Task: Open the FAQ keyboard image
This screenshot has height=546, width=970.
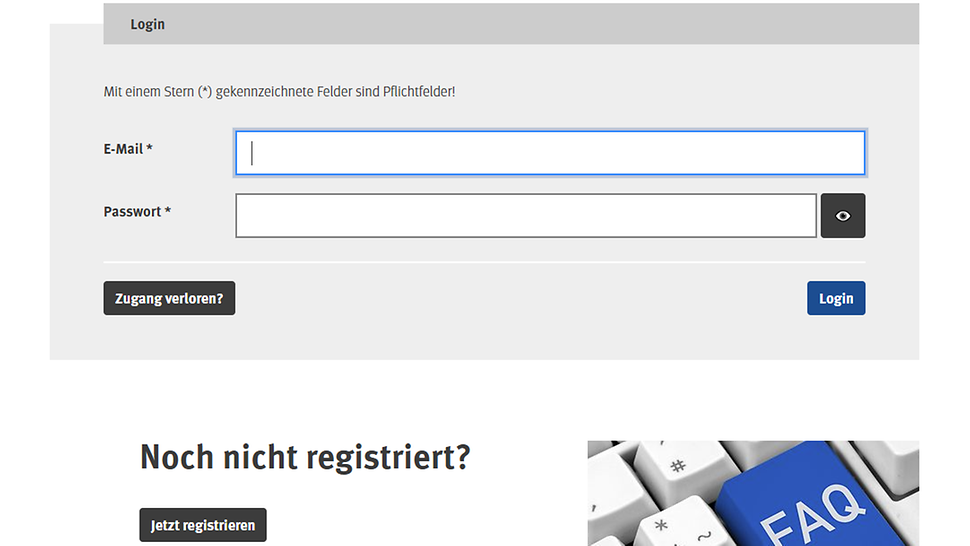Action: tap(752, 493)
